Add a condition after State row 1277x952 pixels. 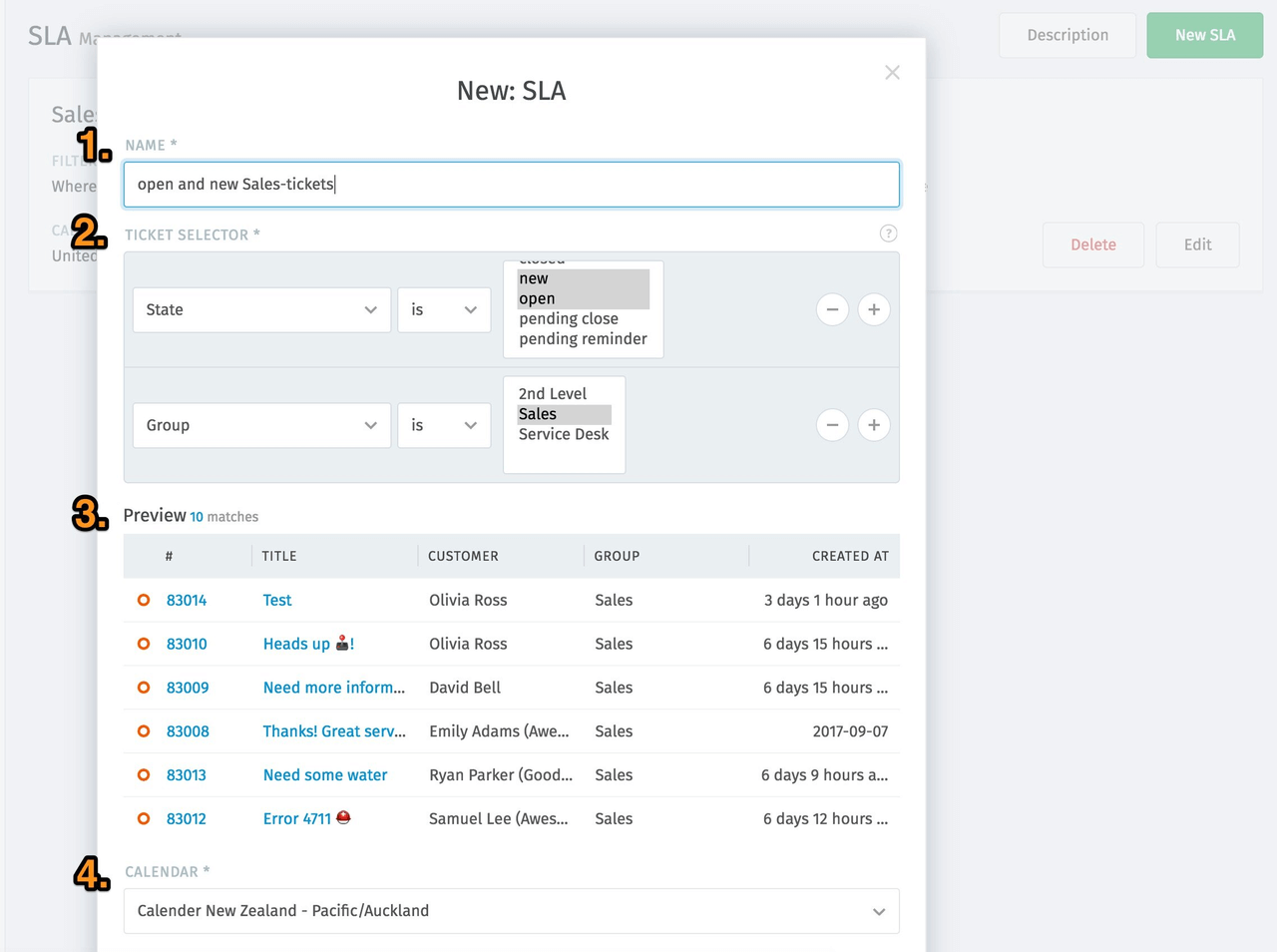coord(874,309)
